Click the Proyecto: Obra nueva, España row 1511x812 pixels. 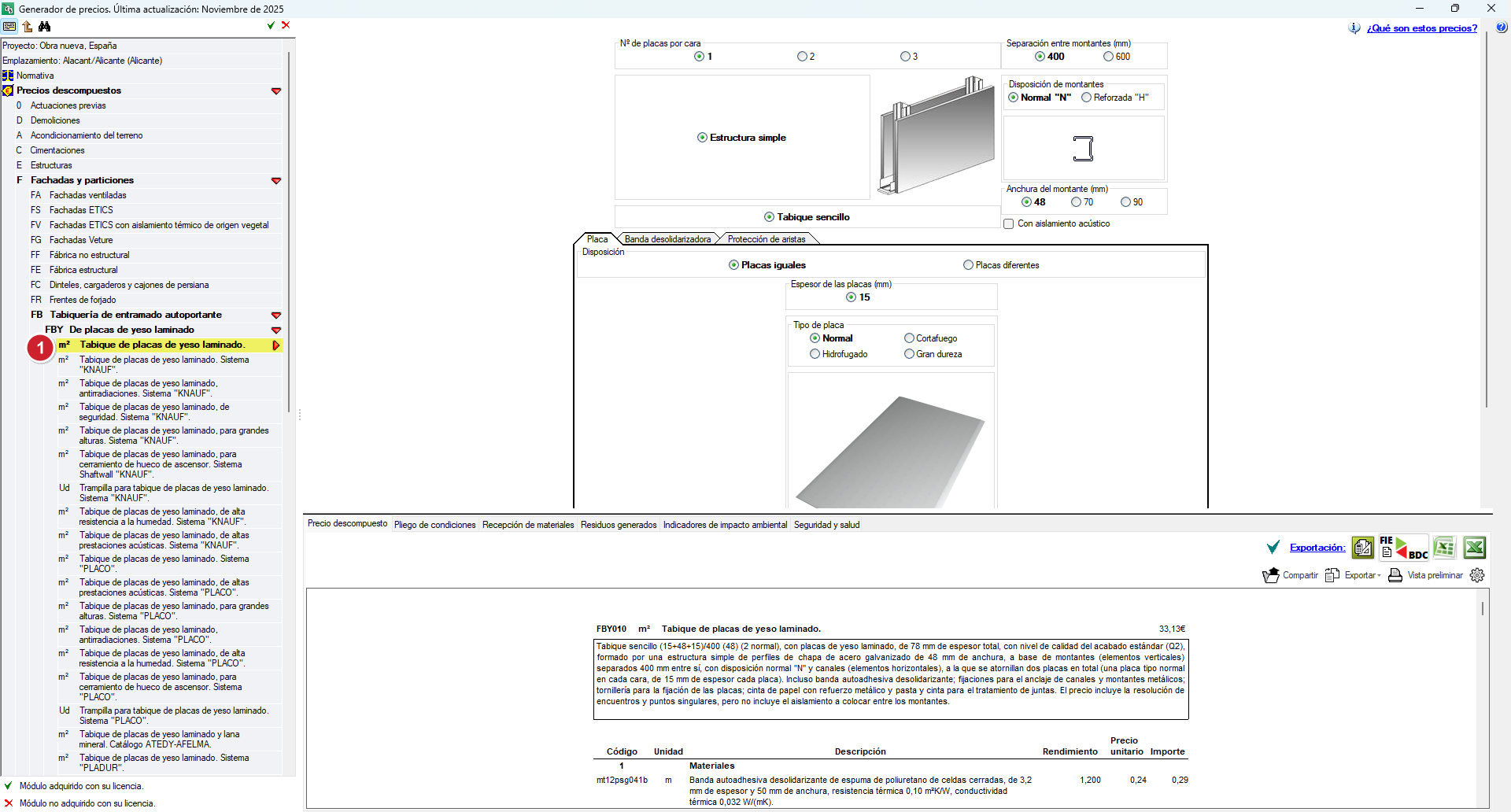click(x=142, y=46)
